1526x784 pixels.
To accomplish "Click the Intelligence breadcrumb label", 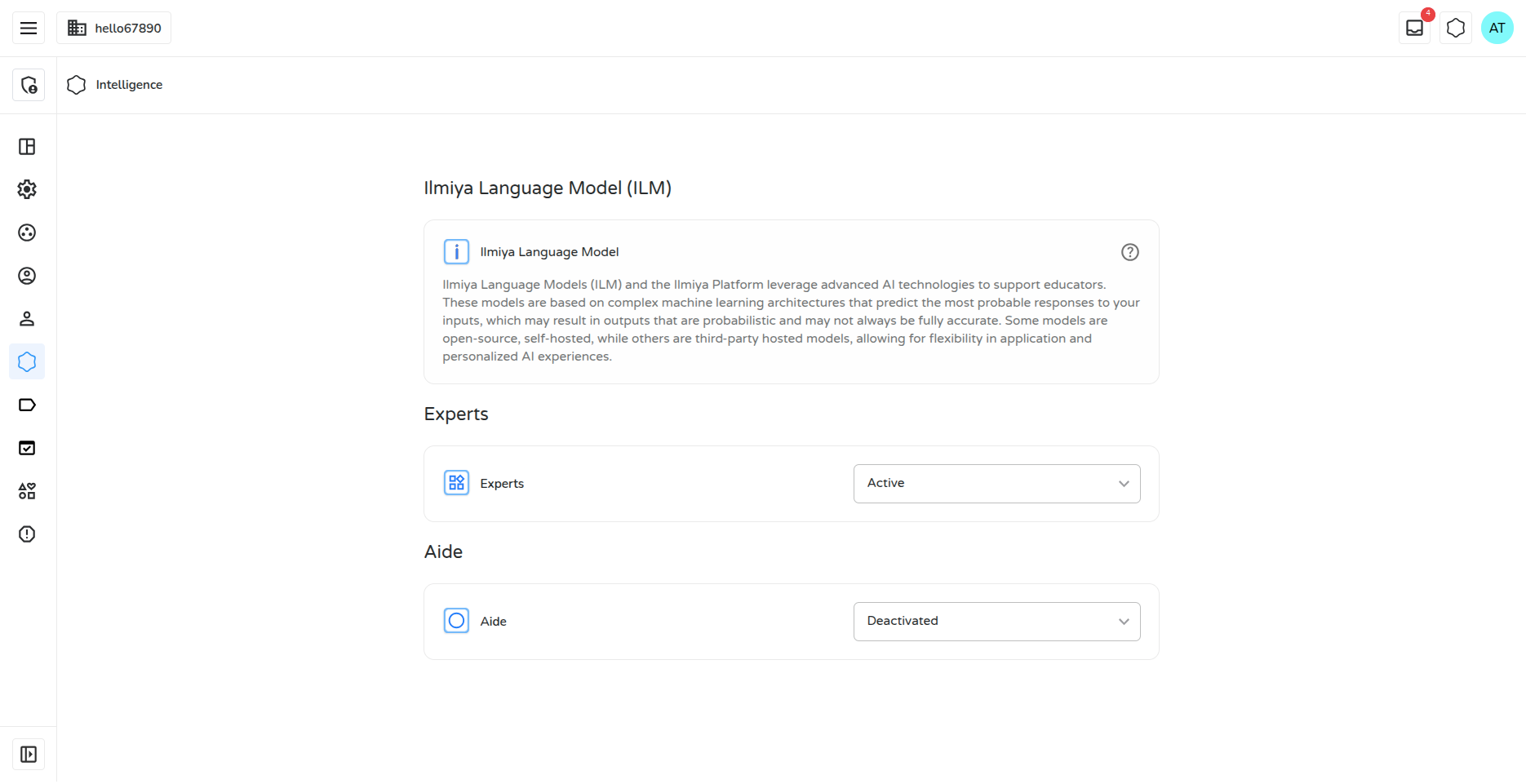I will tap(129, 85).
